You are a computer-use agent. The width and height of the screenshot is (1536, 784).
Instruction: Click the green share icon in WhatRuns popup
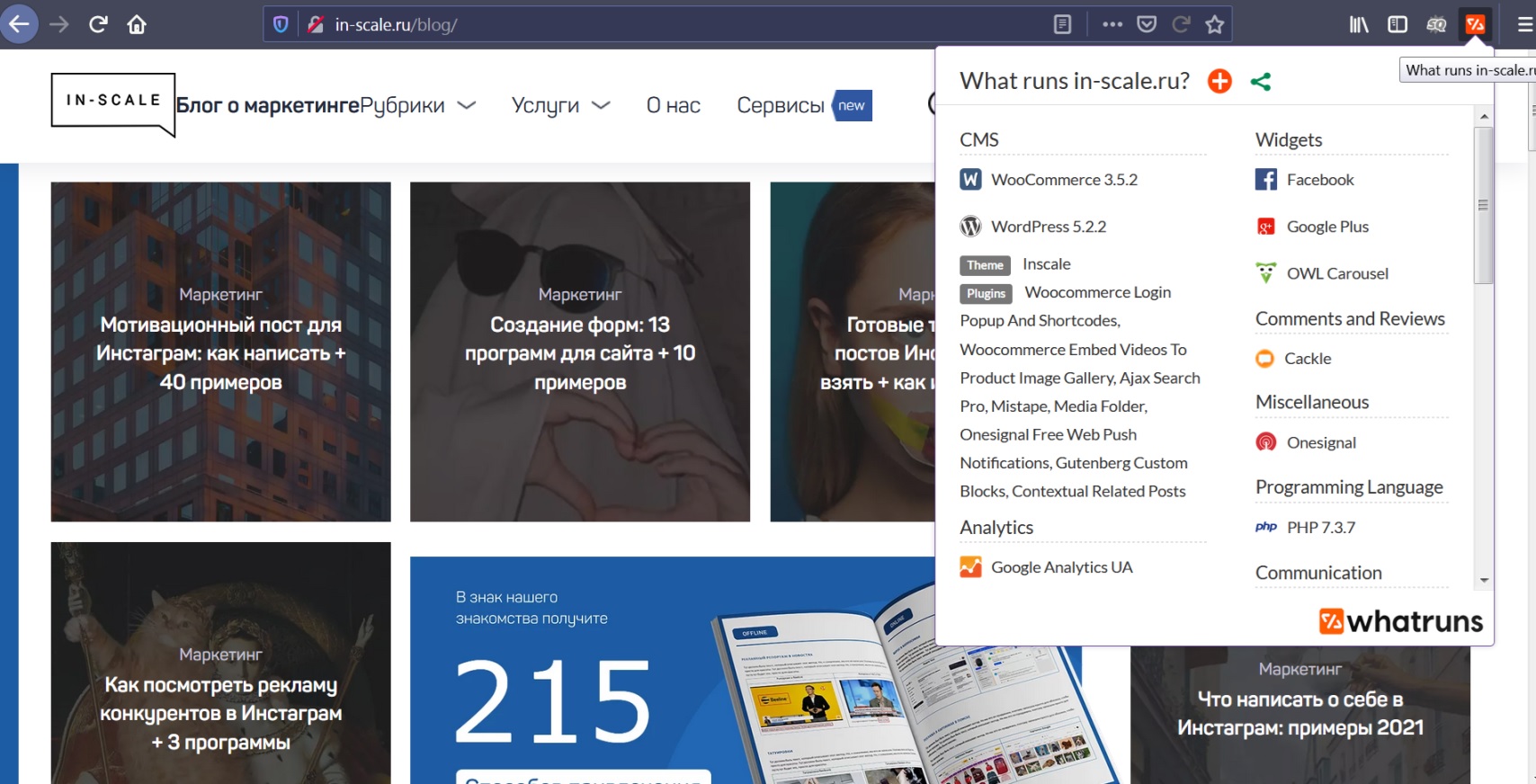(1261, 82)
